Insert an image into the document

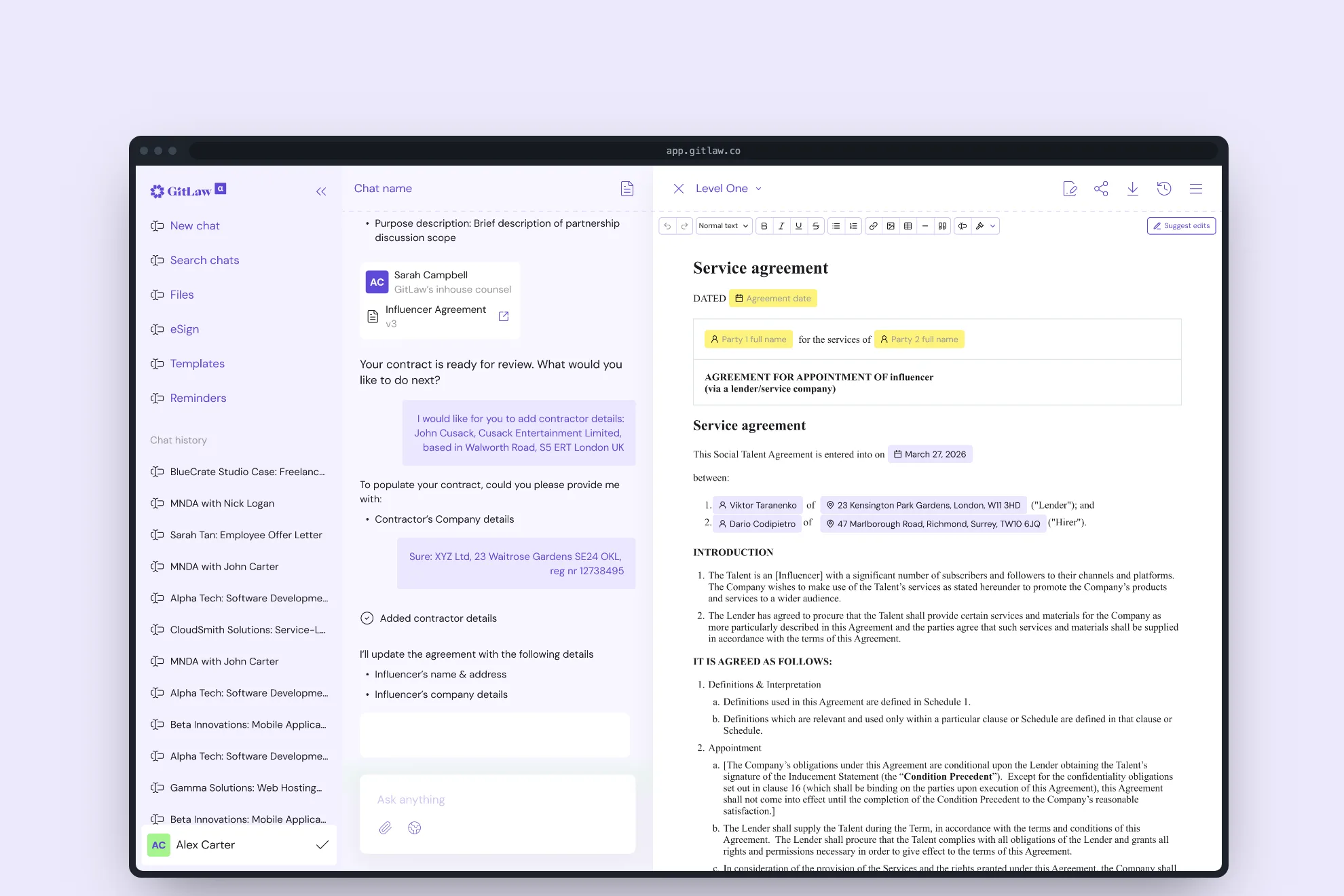point(891,226)
